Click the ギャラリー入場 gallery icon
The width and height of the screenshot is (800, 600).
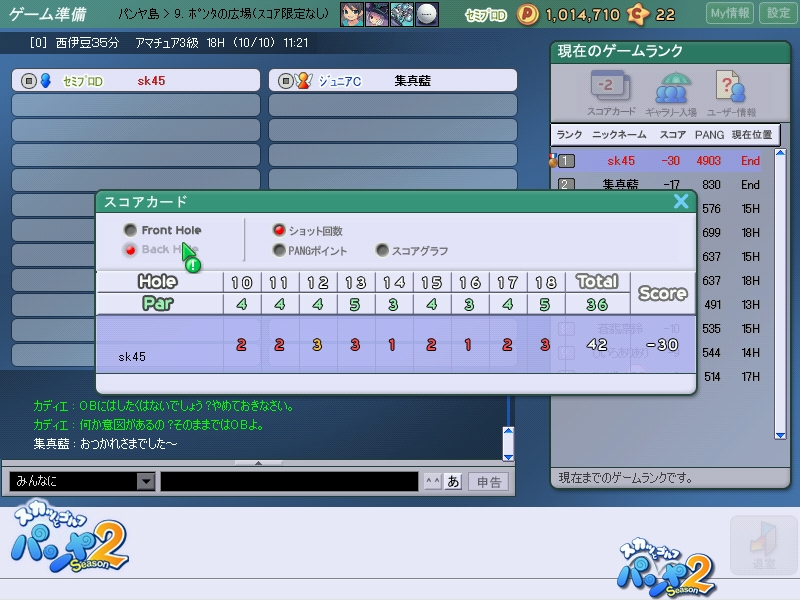tap(670, 94)
